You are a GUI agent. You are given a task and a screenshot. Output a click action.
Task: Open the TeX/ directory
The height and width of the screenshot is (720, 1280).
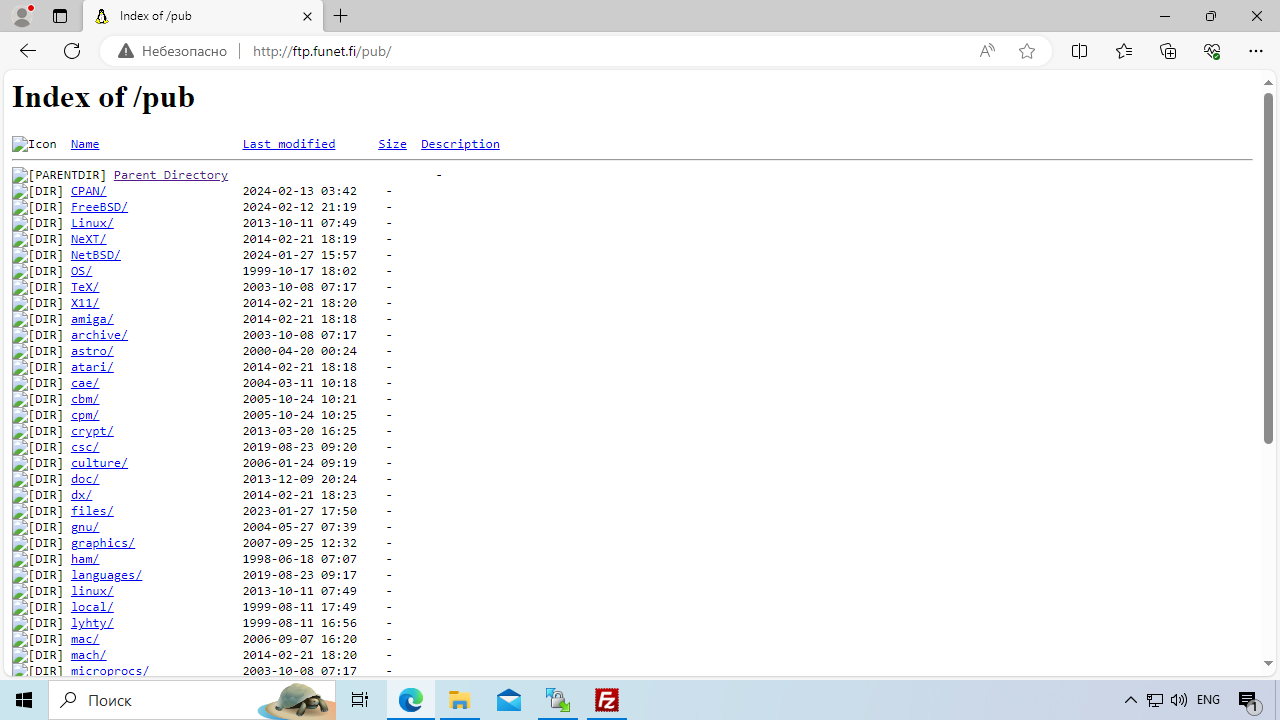point(85,287)
